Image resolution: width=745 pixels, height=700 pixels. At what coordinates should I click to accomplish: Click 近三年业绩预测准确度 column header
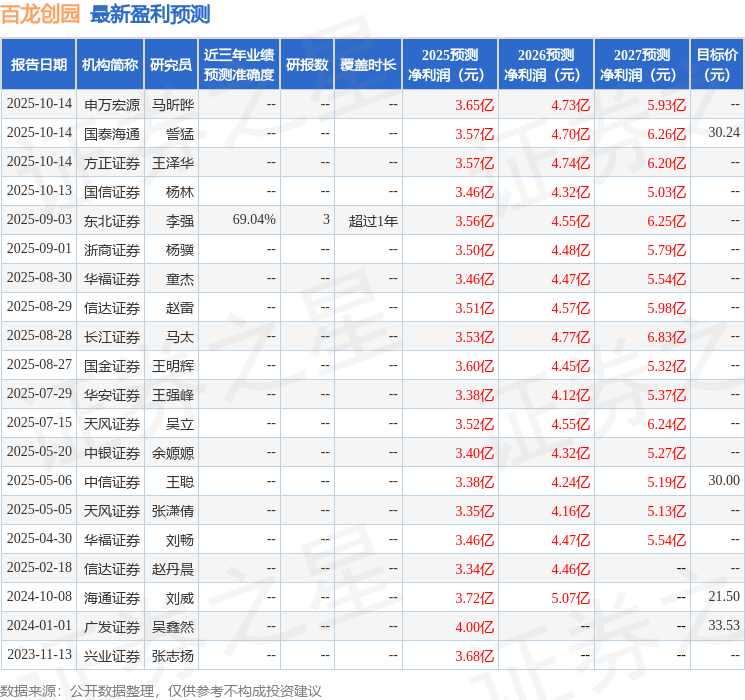(239, 65)
